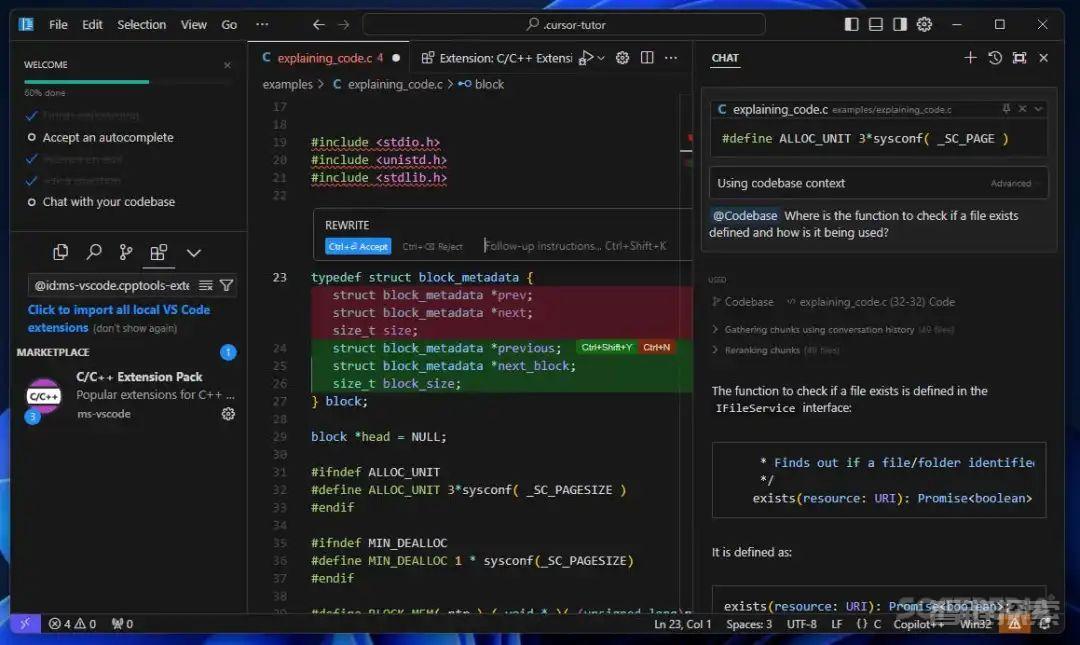
Task: Switch to the explaining_code.c tab
Action: 324,58
